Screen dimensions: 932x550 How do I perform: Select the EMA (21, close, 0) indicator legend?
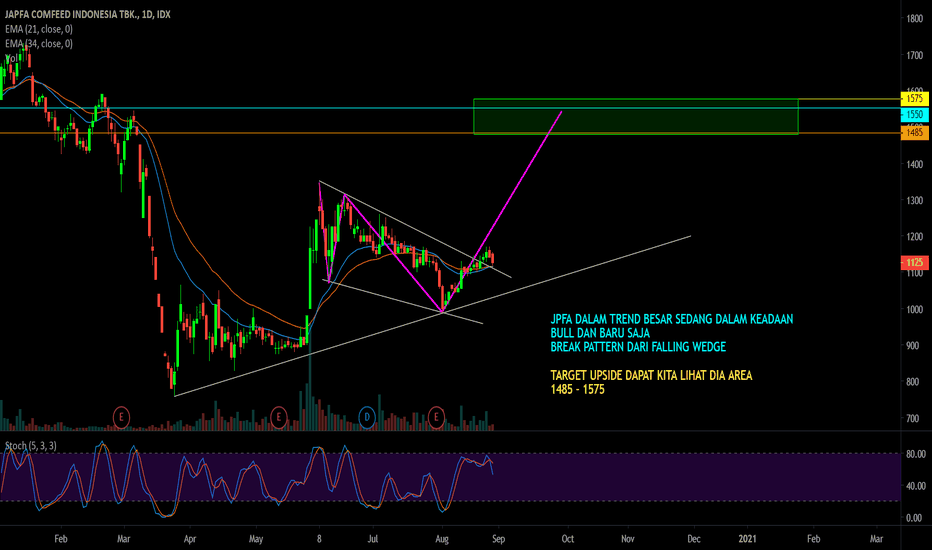39,29
